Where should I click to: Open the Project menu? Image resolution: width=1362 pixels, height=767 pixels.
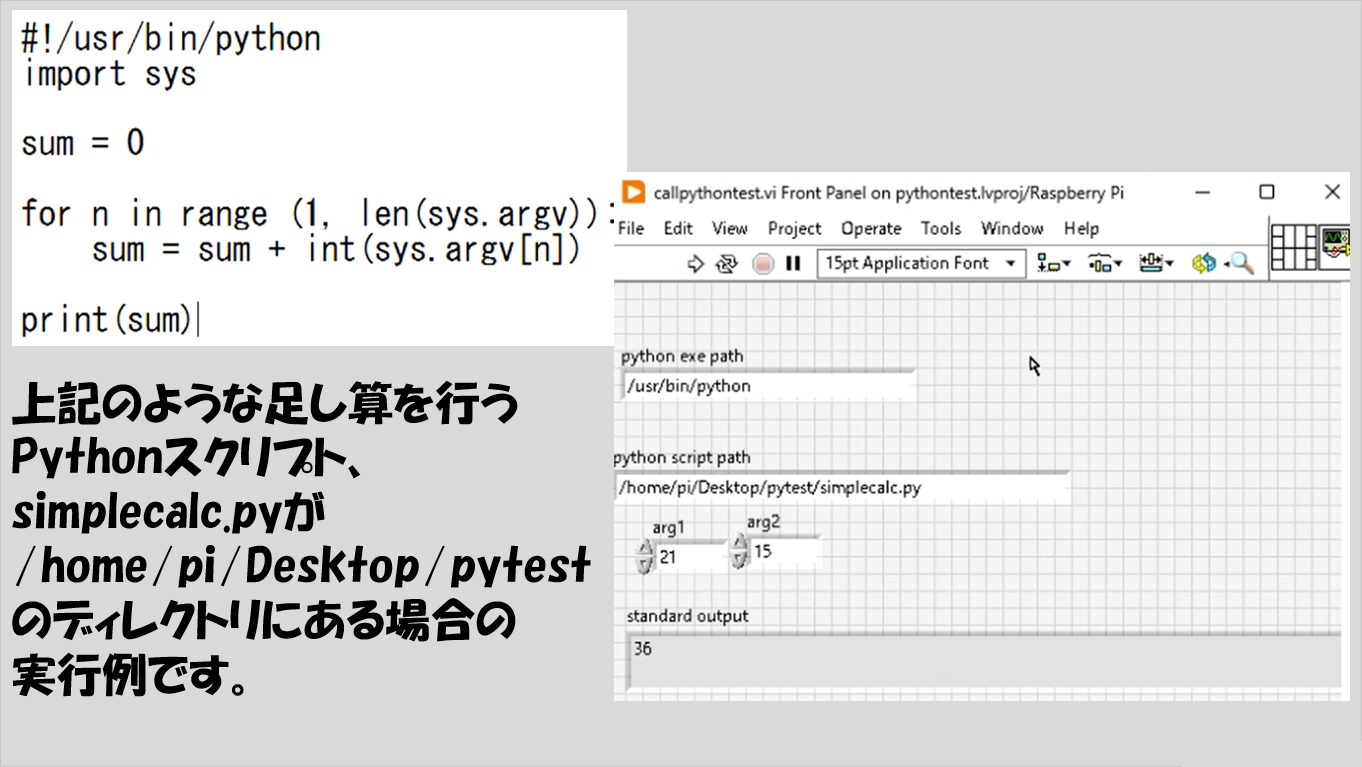(794, 229)
